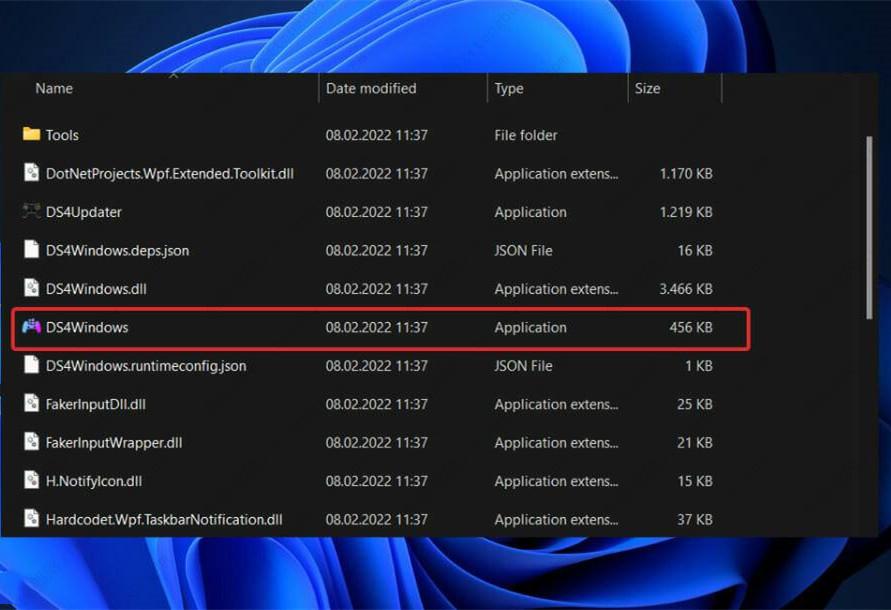The width and height of the screenshot is (891, 610).
Task: Select the DotNetProjects.Wpf.Extended.Toolkit.dll icon
Action: pos(31,173)
